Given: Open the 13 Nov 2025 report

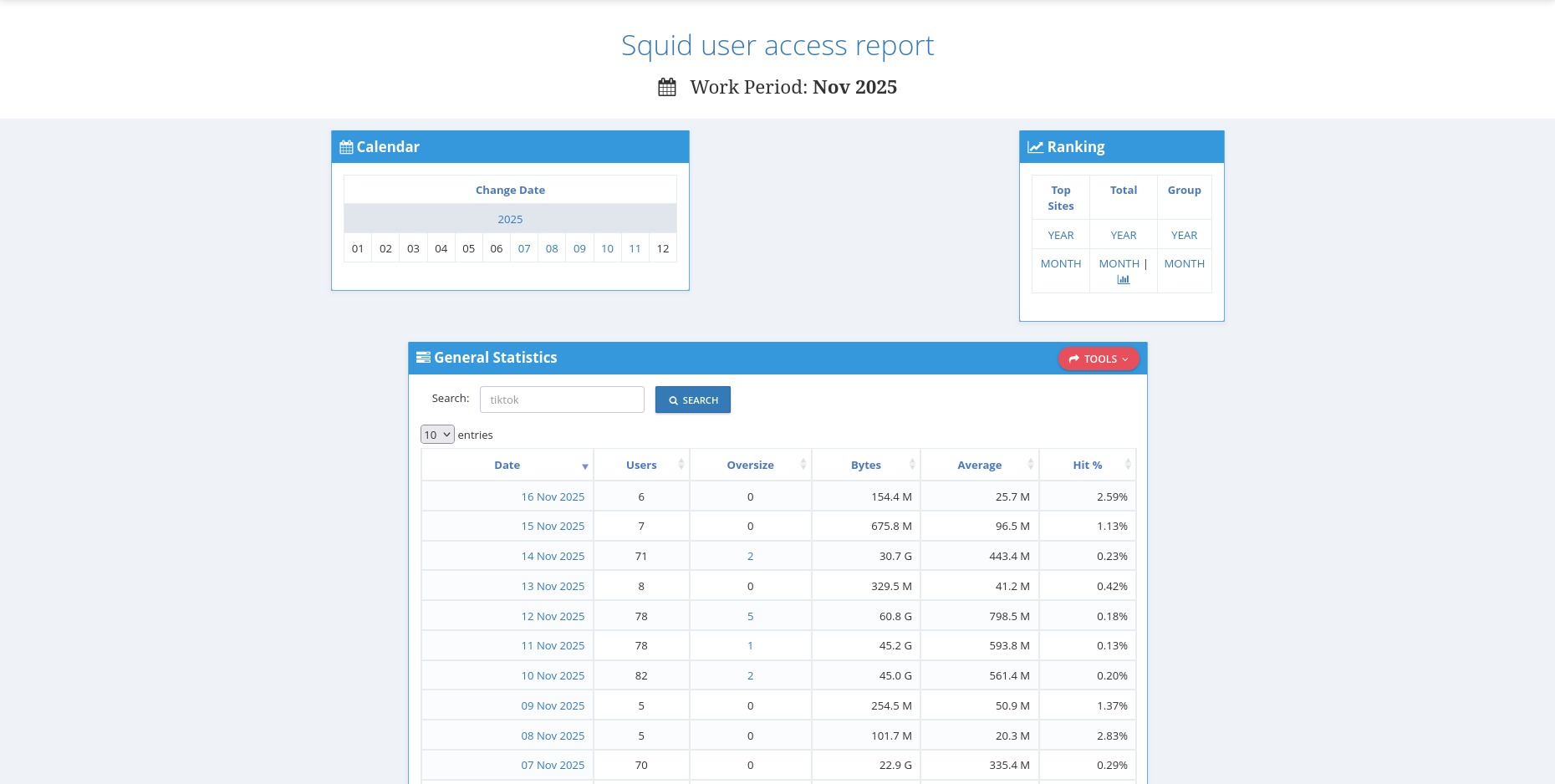Looking at the screenshot, I should (x=553, y=586).
